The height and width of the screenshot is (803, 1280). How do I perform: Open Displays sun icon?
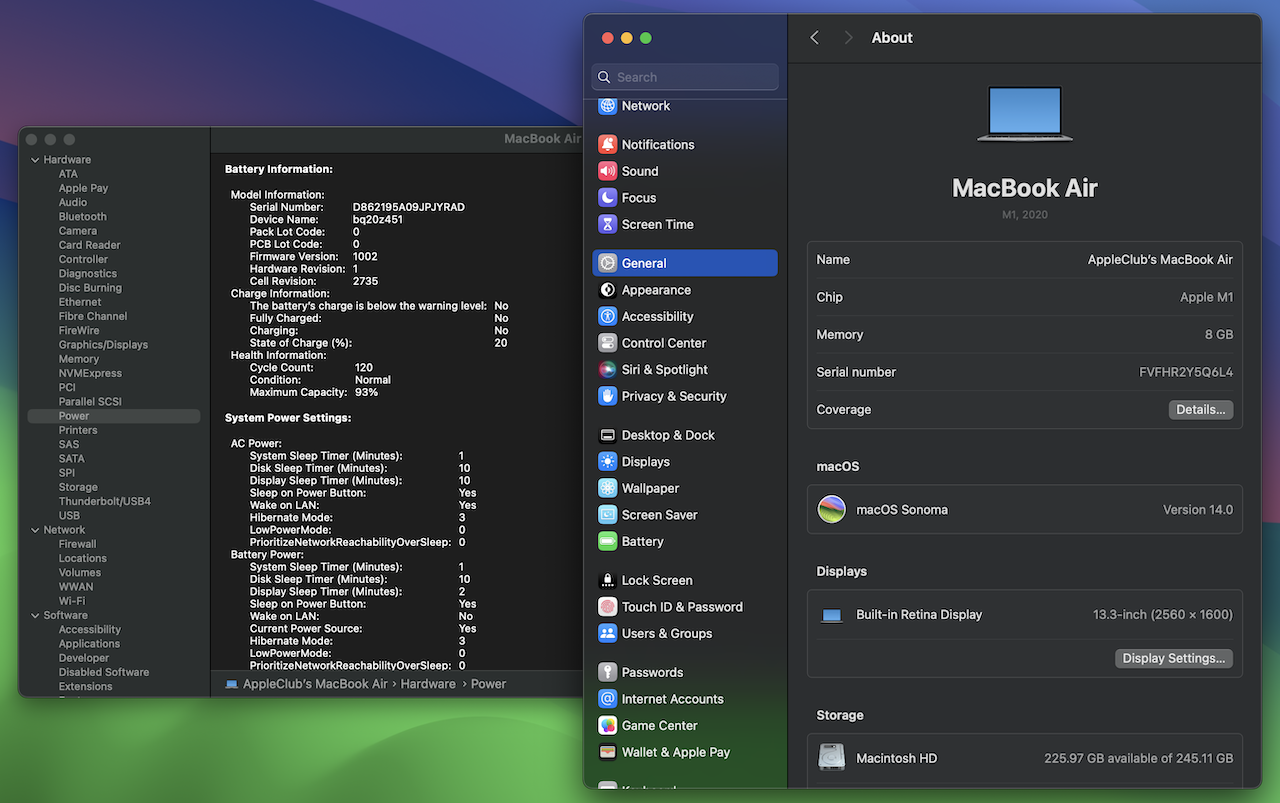pyautogui.click(x=607, y=462)
